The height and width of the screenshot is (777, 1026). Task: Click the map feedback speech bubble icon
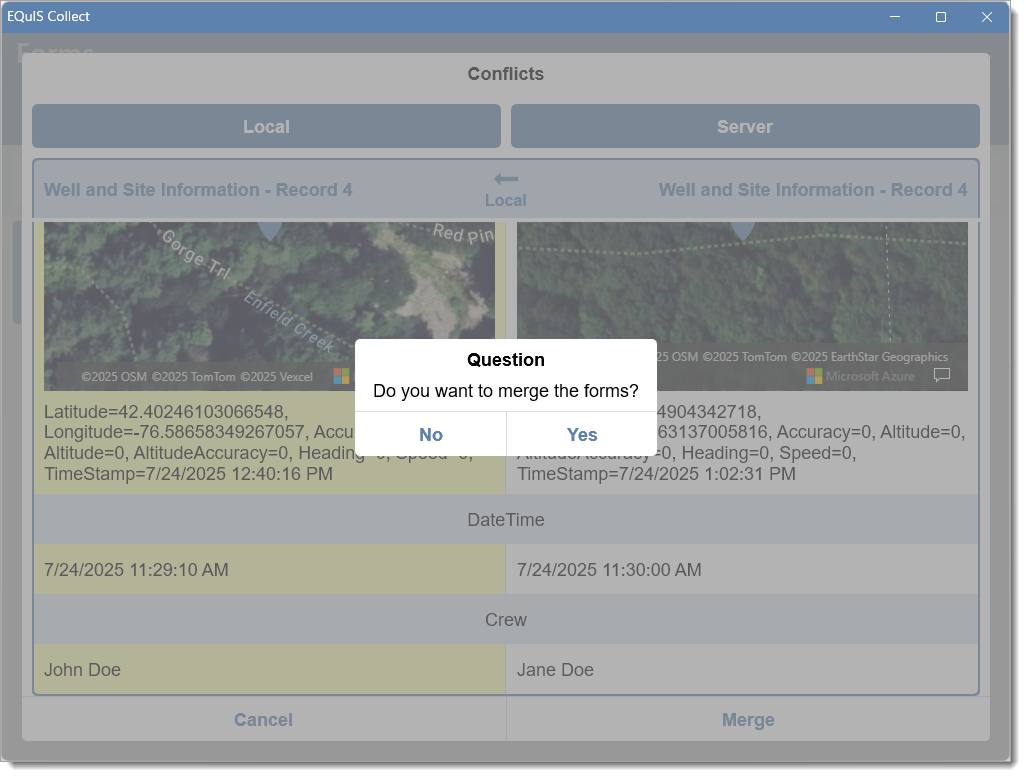(x=942, y=375)
